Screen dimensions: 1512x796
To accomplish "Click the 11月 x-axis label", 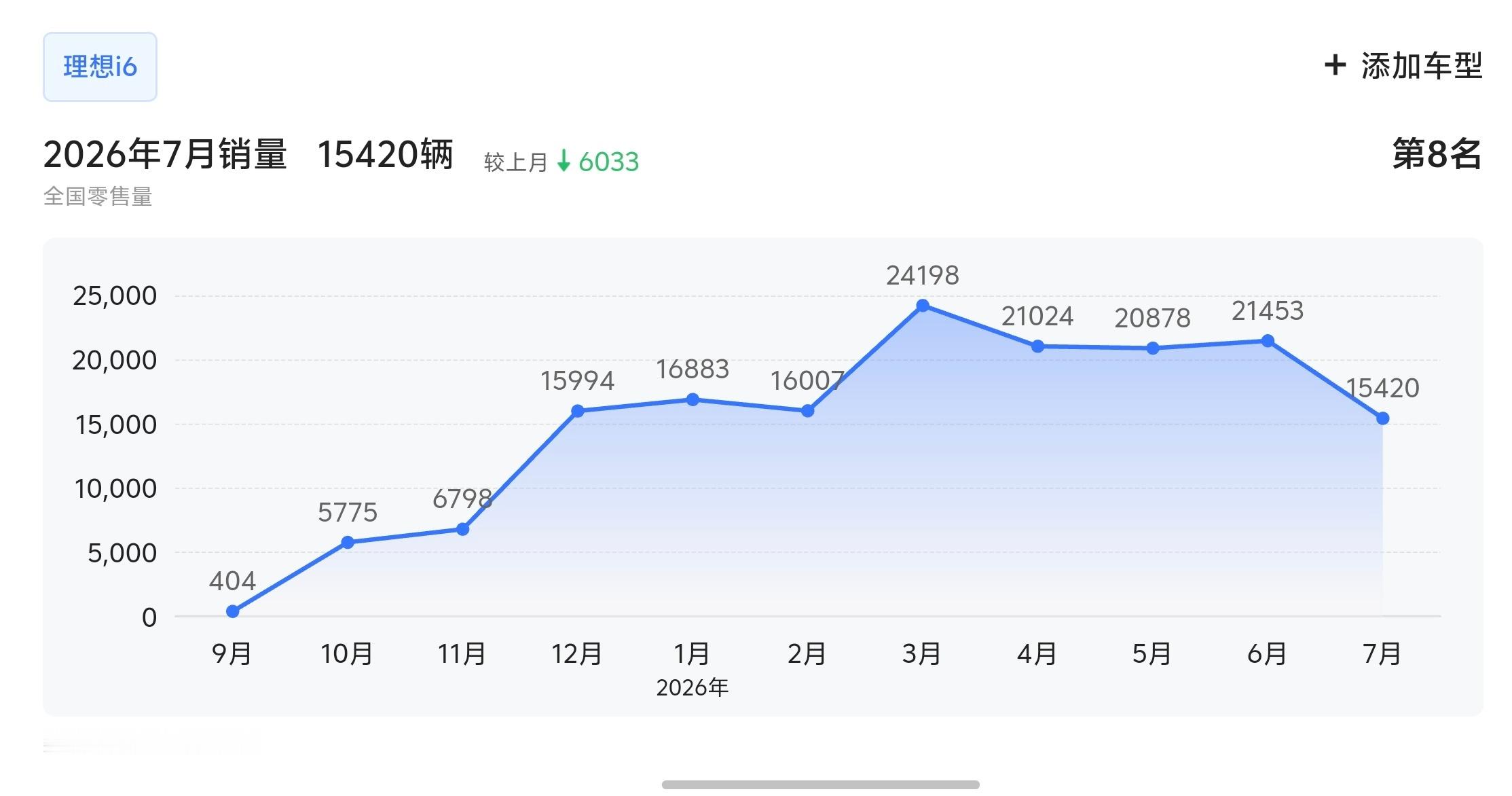I will click(462, 654).
